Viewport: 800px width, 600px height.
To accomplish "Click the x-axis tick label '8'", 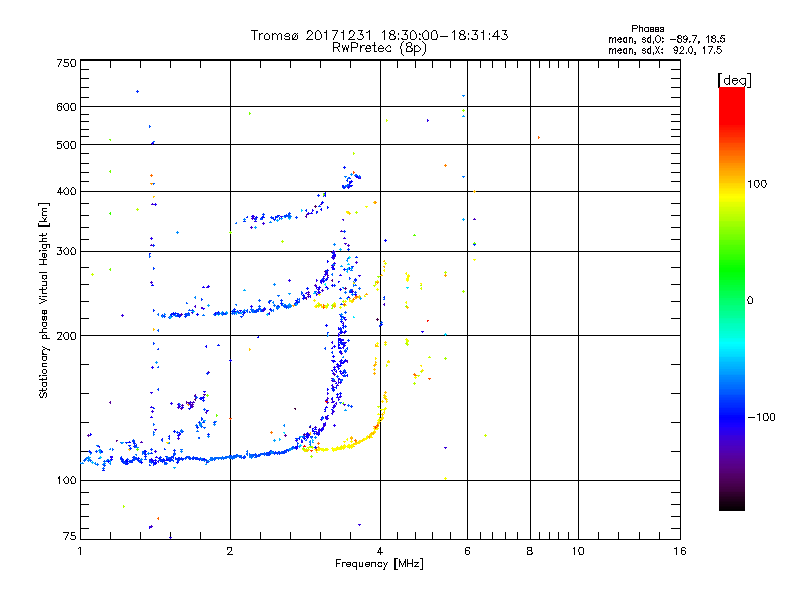I will (530, 551).
